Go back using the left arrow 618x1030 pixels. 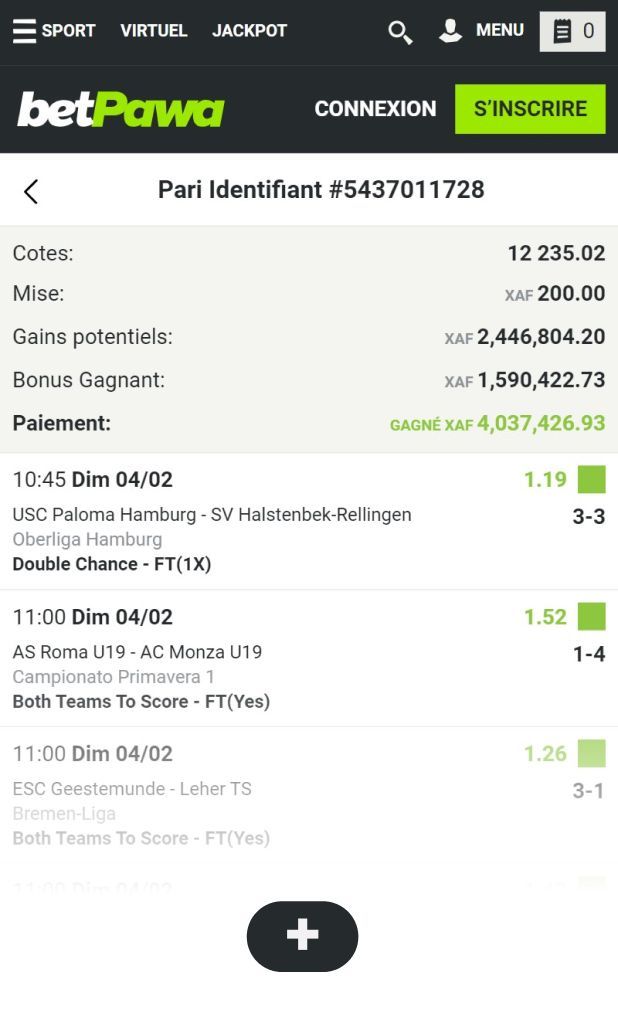pos(31,191)
